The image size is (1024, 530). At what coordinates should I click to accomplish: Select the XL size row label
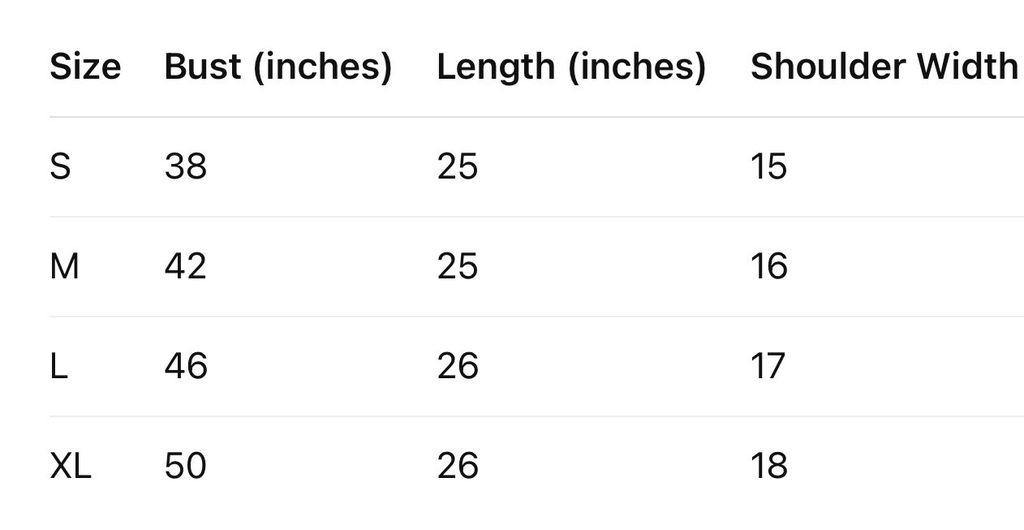pos(70,466)
